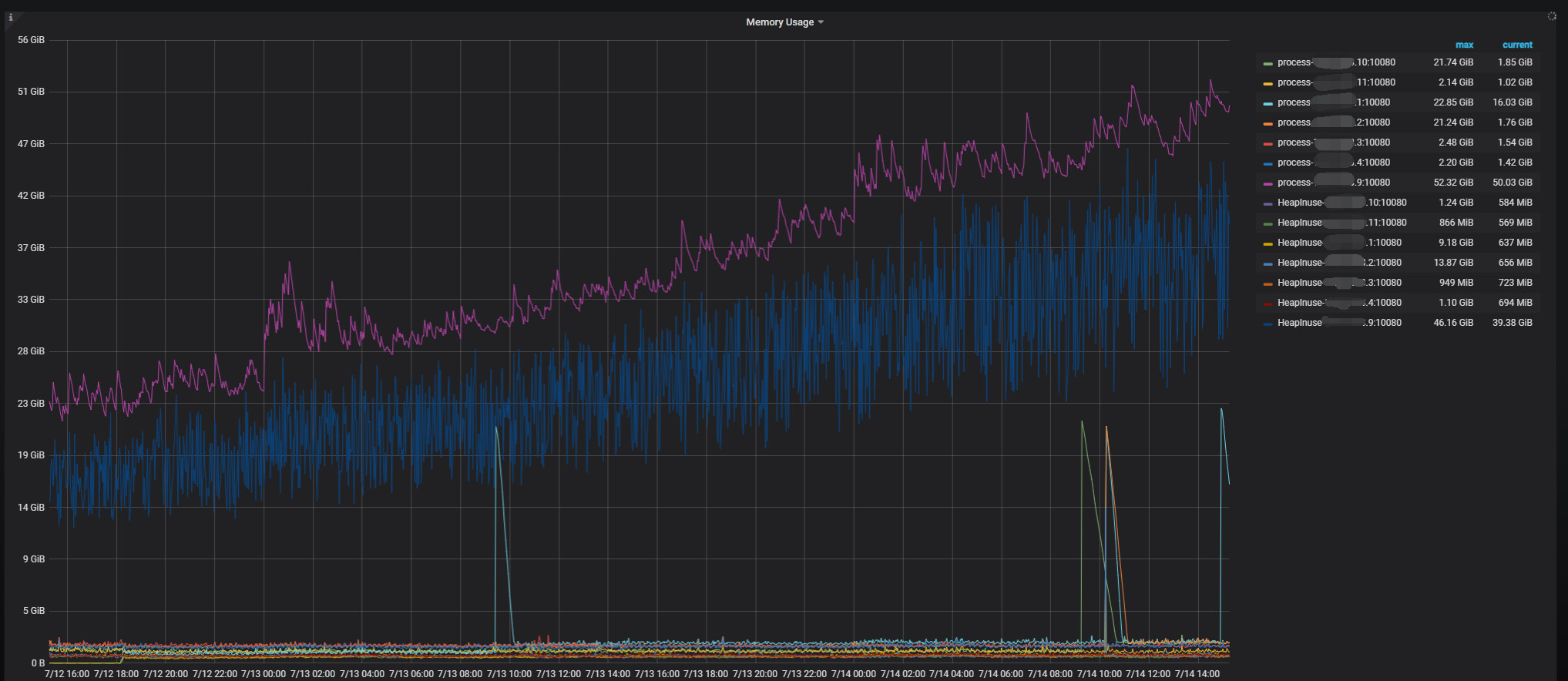
Task: Sort legend by the current column header
Action: (1517, 45)
